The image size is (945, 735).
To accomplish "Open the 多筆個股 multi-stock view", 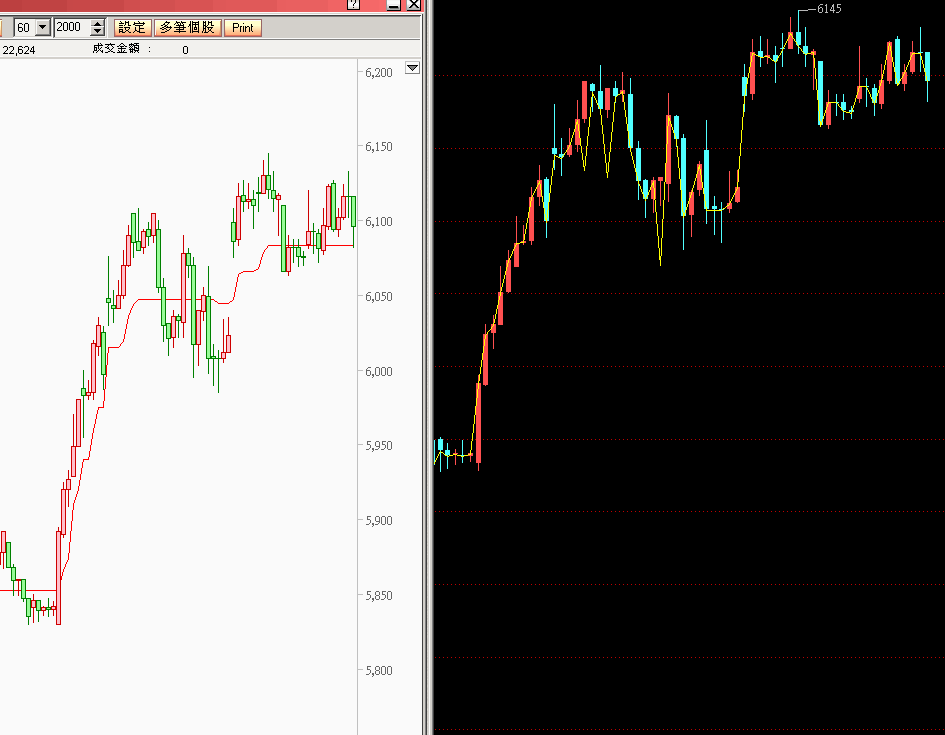I will [186, 27].
